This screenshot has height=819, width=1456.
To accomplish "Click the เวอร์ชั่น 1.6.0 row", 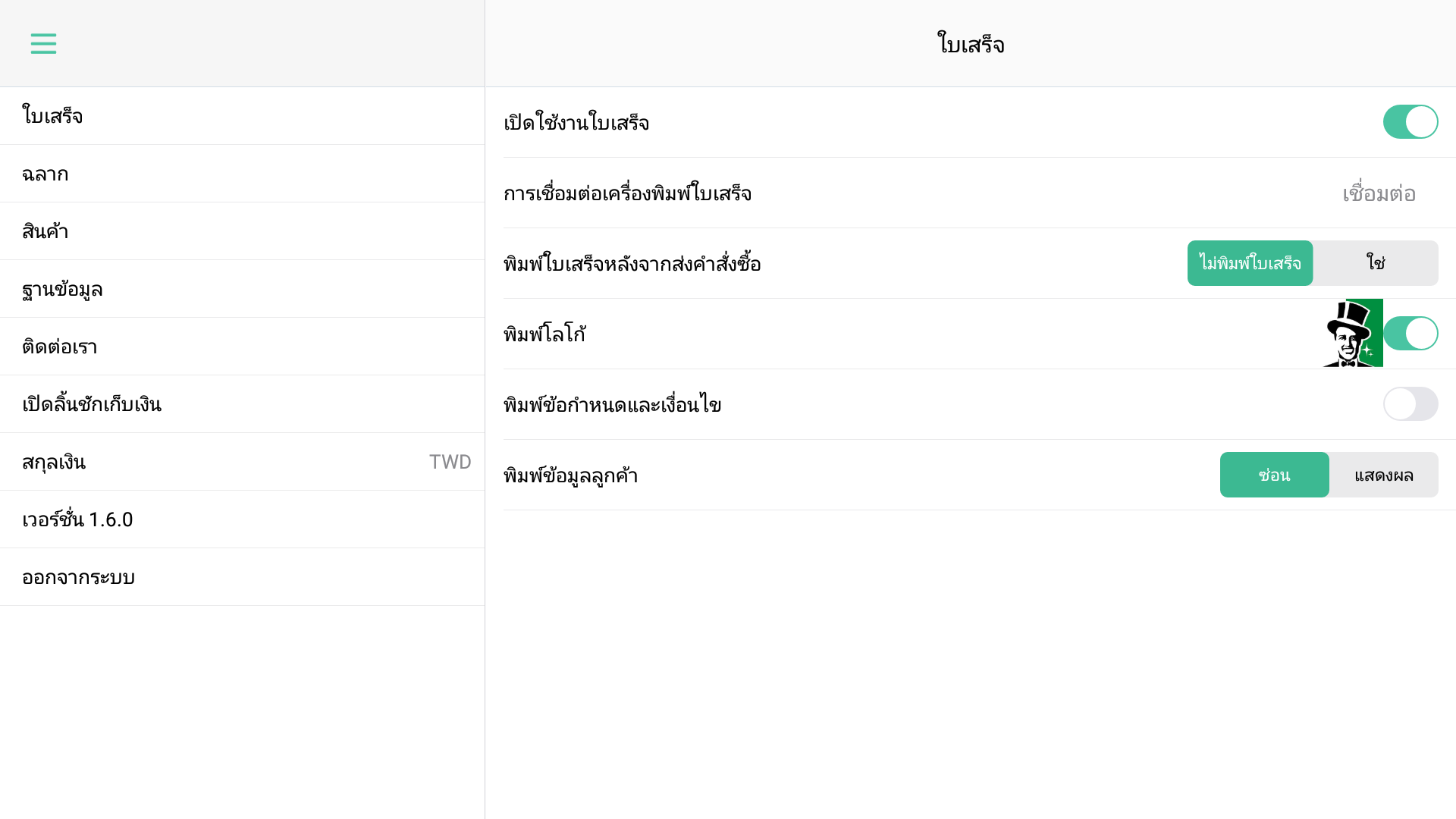I will tap(242, 519).
